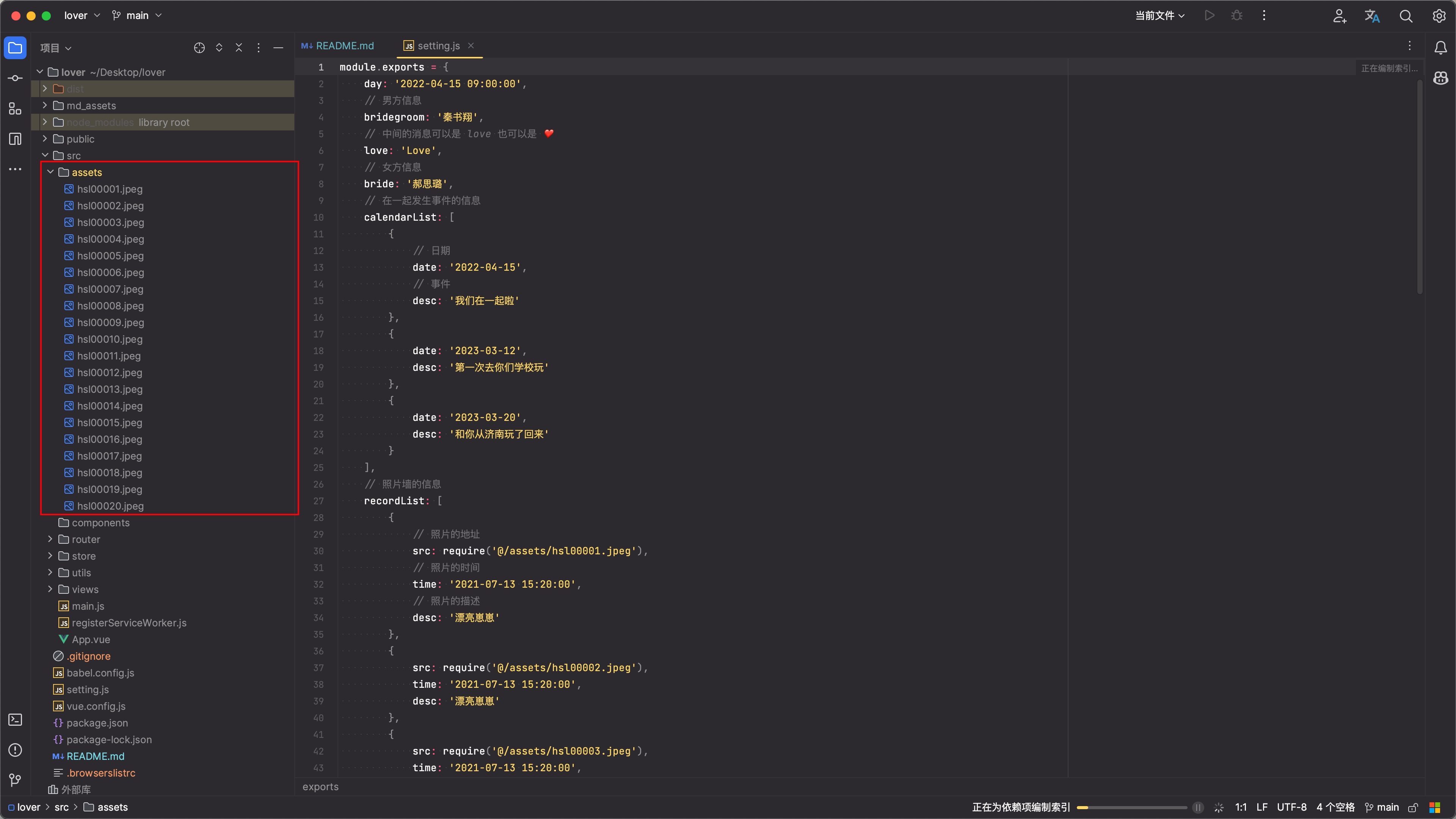Collapse the assets folder

pos(50,173)
